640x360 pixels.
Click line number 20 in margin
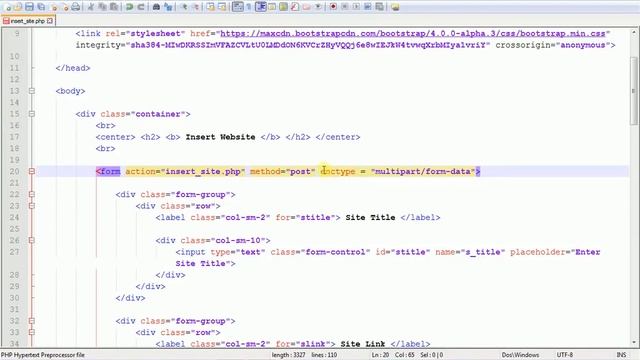click(14, 171)
